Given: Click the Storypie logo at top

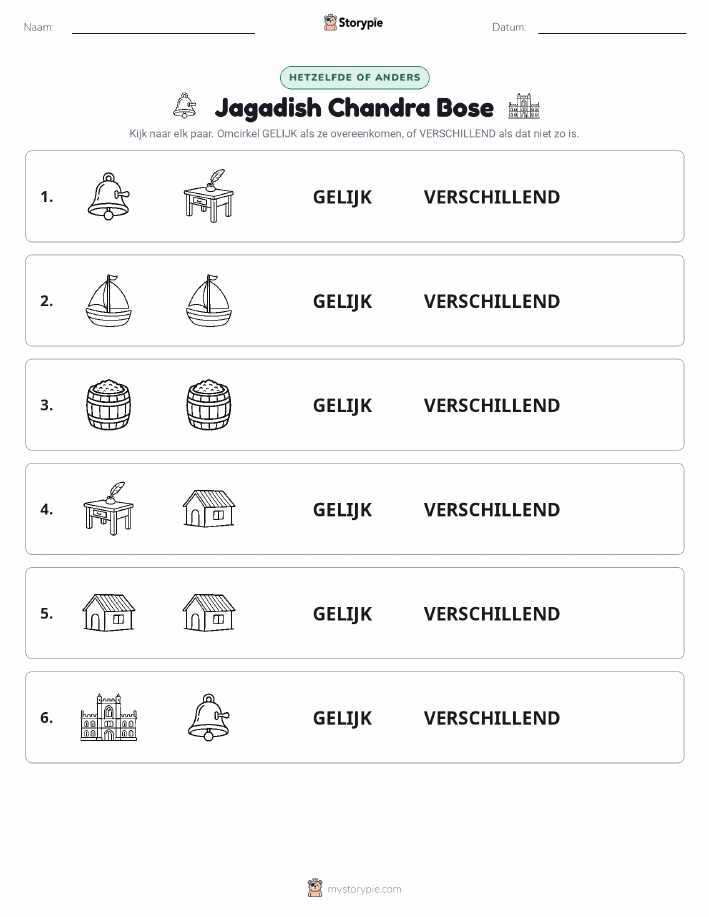Looking at the screenshot, I should click(x=353, y=23).
